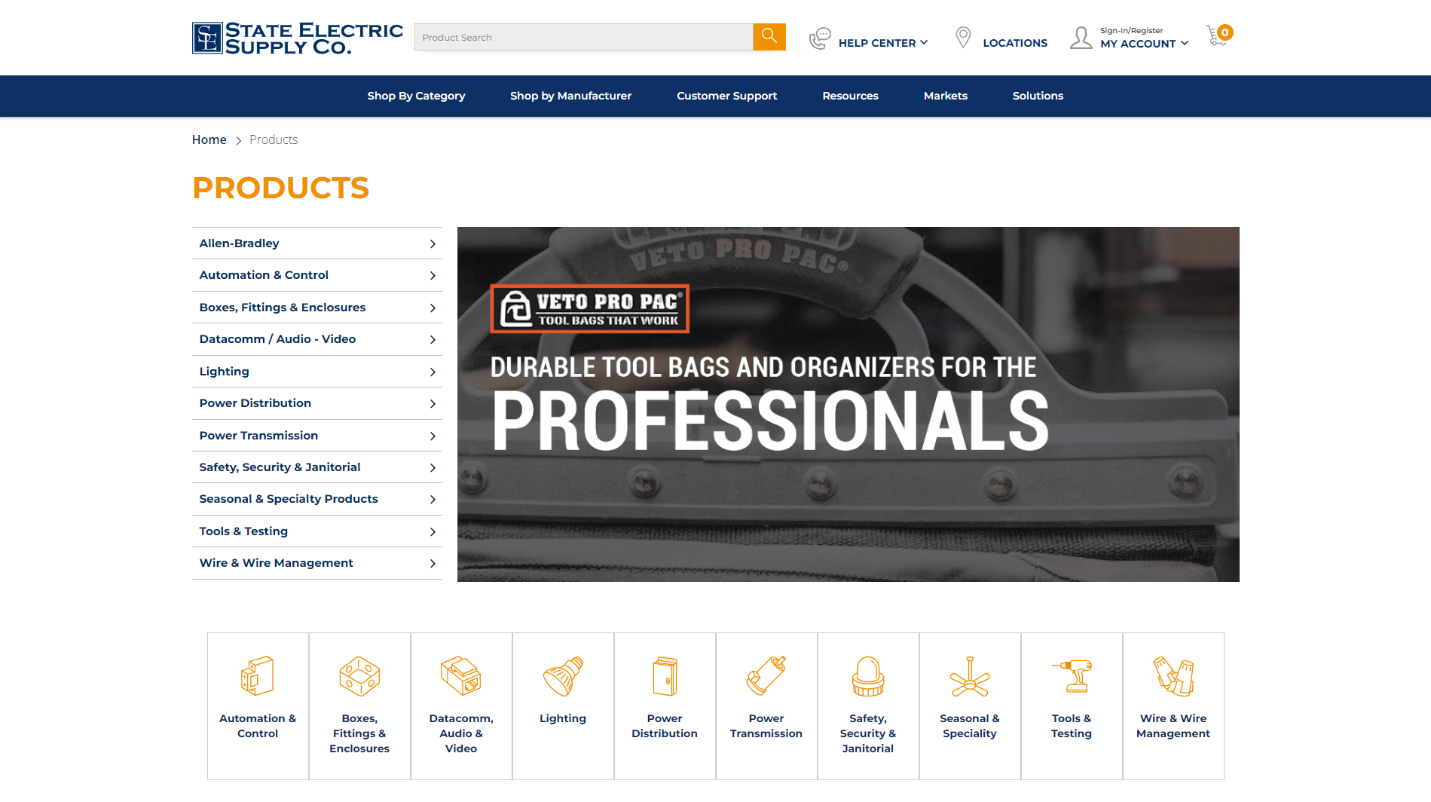This screenshot has width=1431, height=802.
Task: Go to Home via breadcrumb link
Action: tap(209, 139)
